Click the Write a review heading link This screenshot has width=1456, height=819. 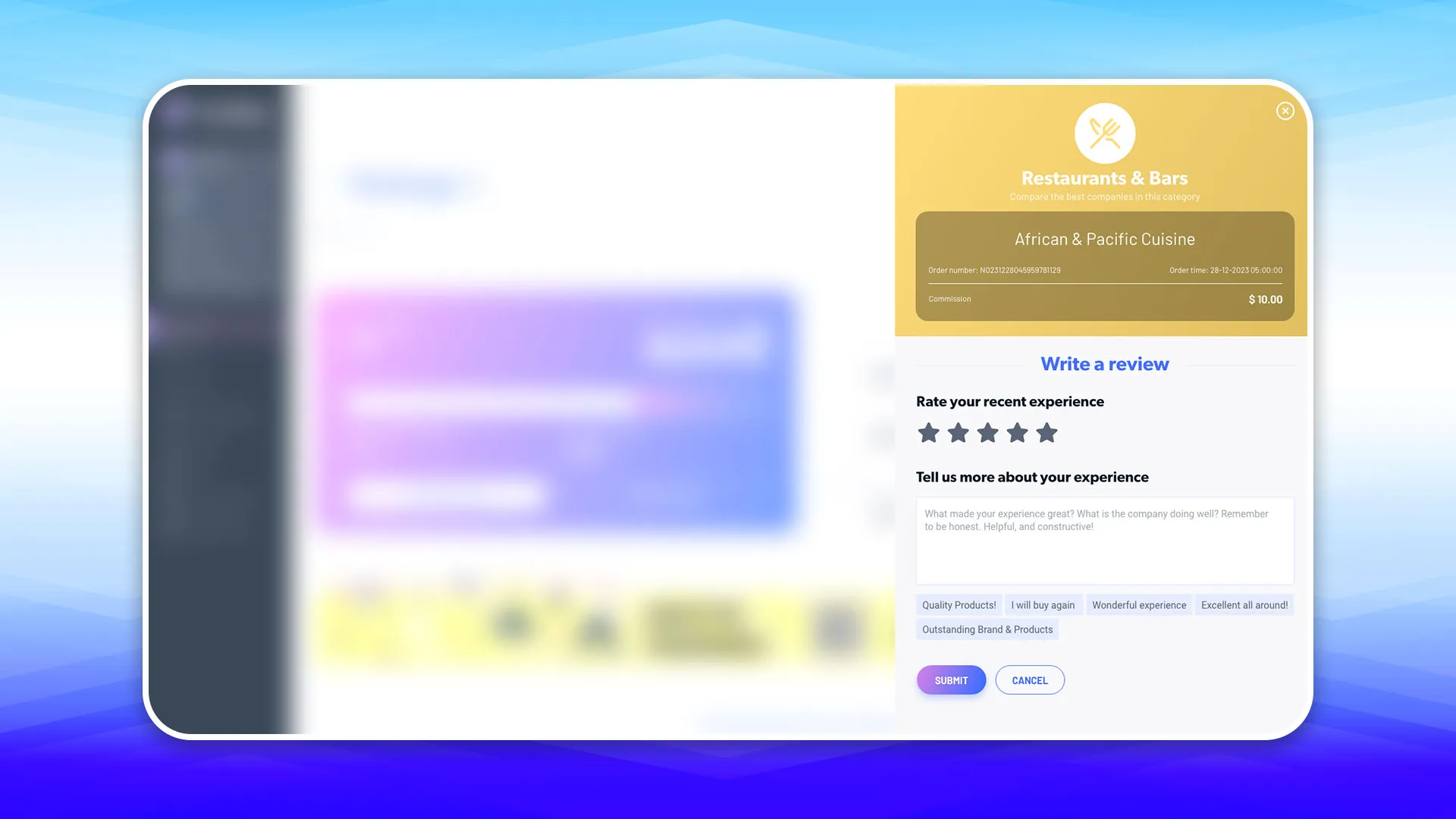coord(1104,364)
